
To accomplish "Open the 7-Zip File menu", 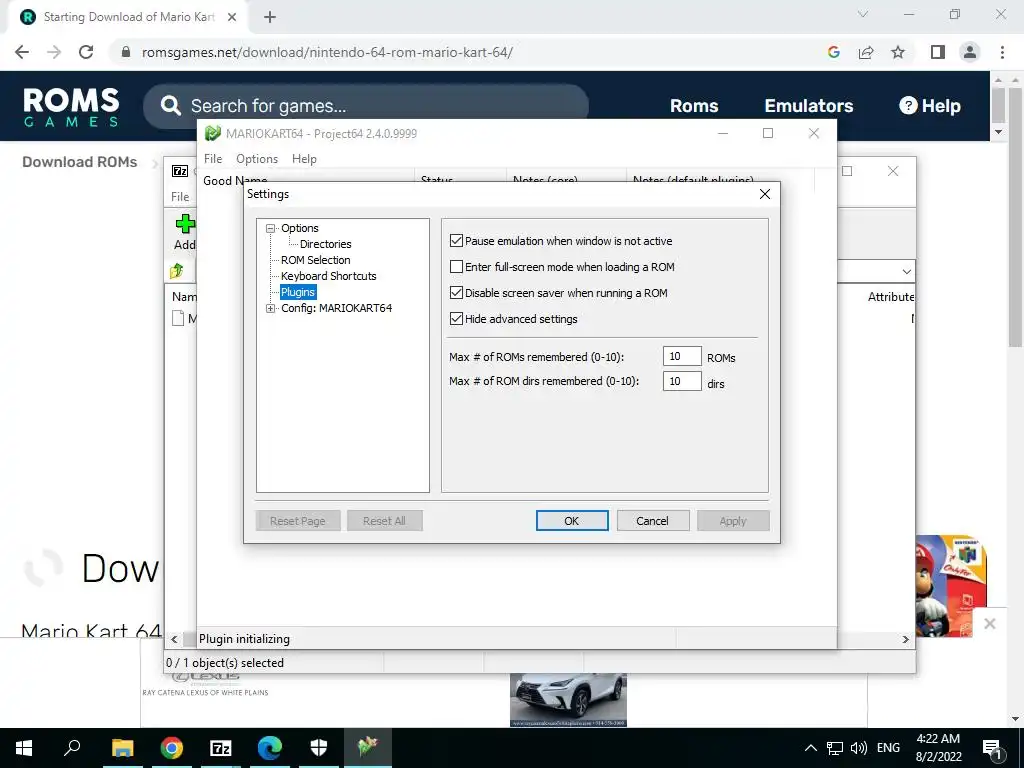I will [x=180, y=197].
